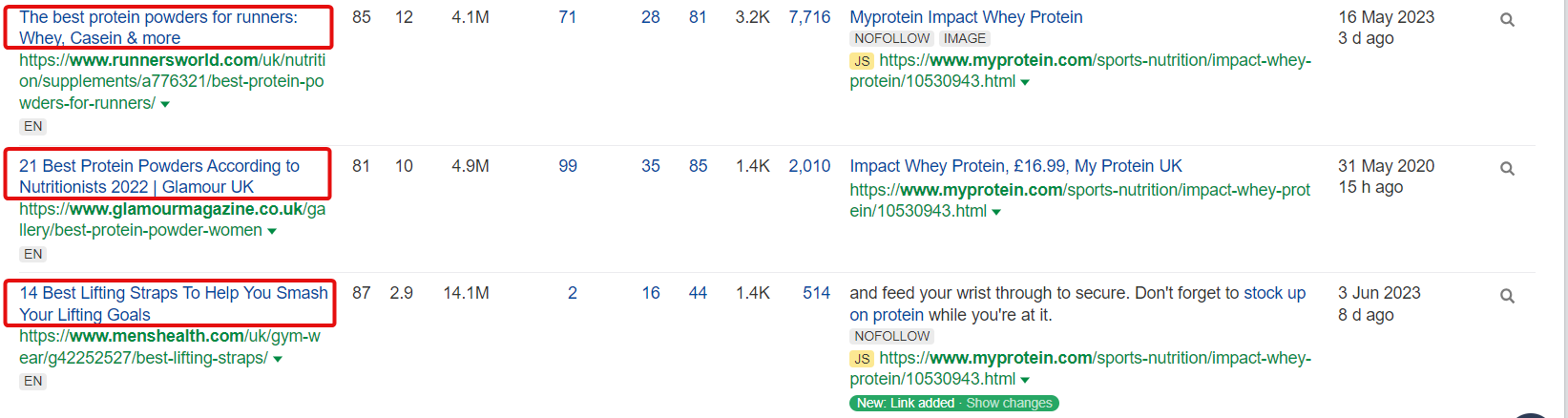1568x418 pixels.
Task: Click the JS badge in the Runner's World row
Action: click(862, 61)
